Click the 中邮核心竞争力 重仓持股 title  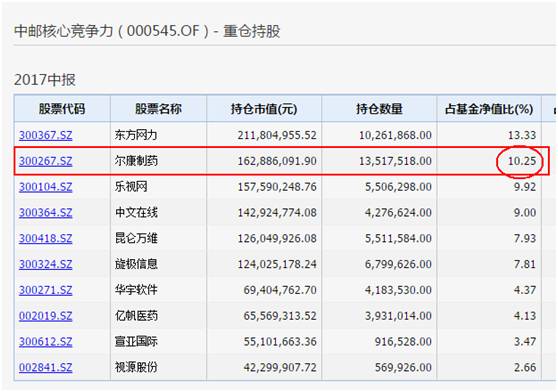click(x=147, y=31)
